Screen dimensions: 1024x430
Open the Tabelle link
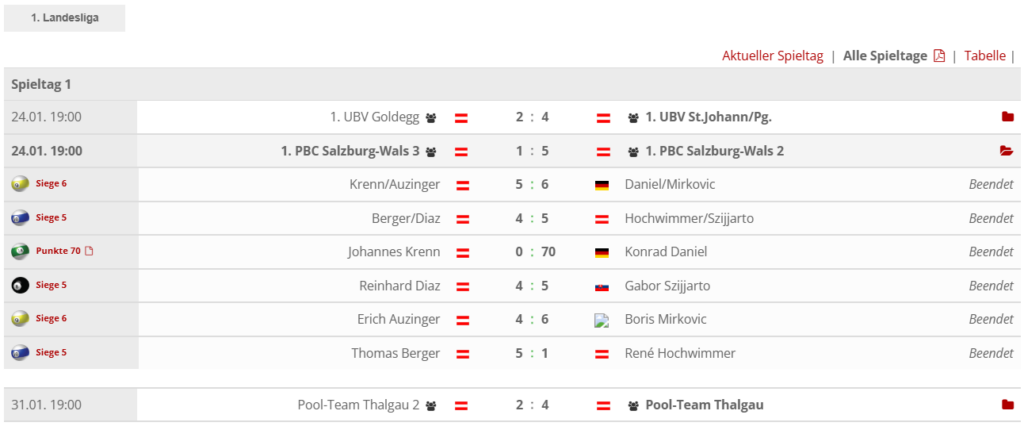point(985,56)
